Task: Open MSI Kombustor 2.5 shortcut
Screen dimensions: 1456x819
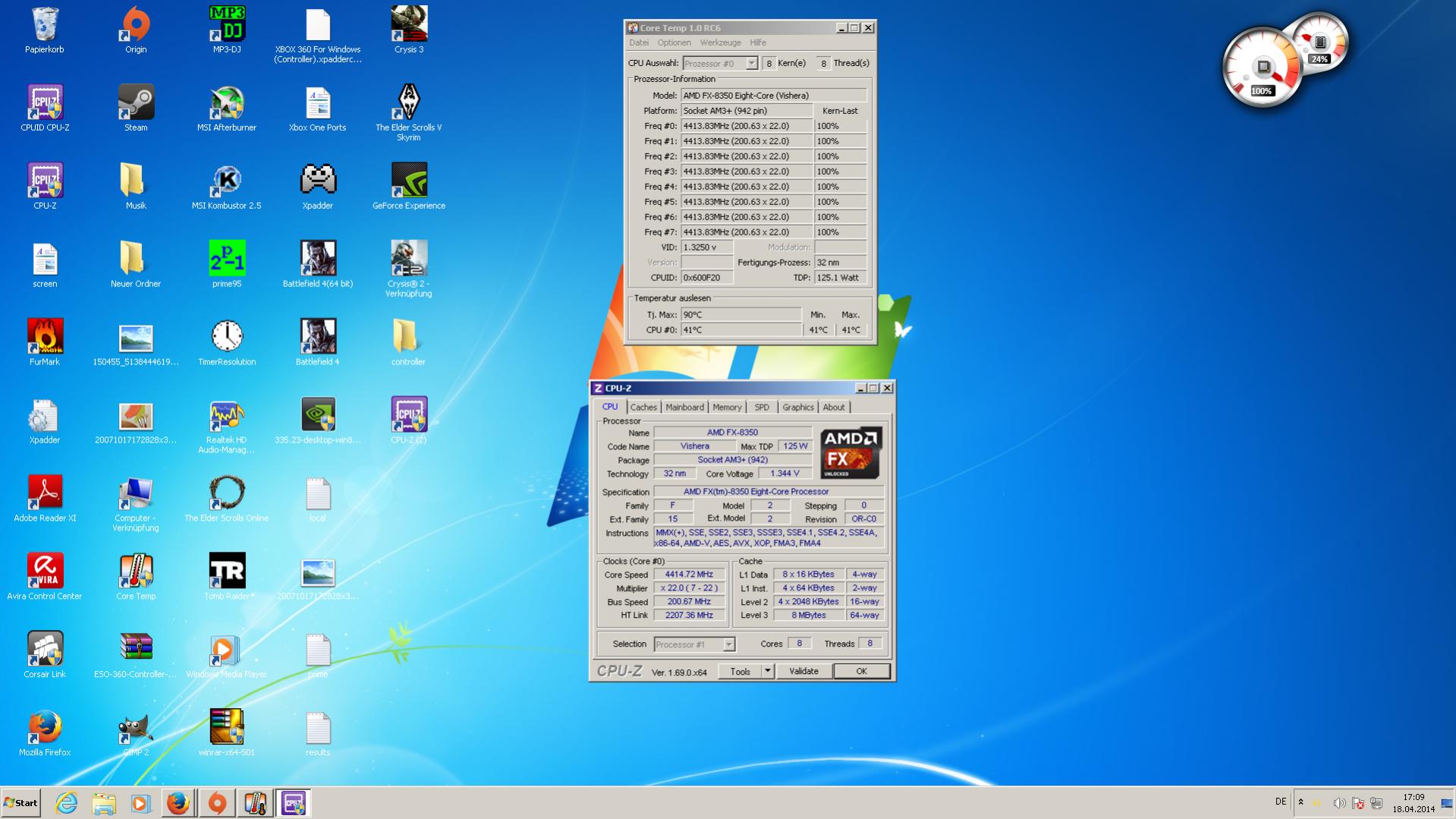Action: click(x=226, y=181)
